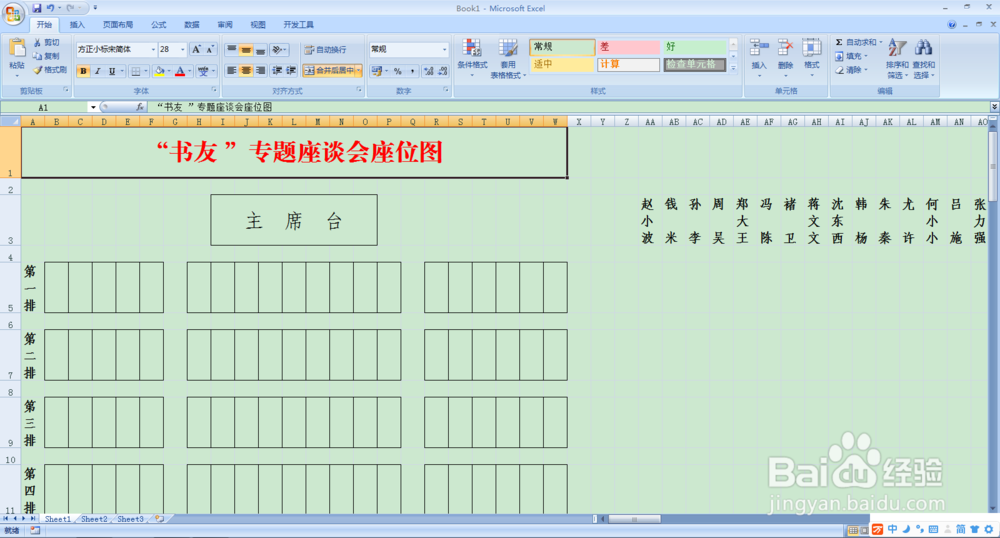Apply percent style

click(397, 71)
